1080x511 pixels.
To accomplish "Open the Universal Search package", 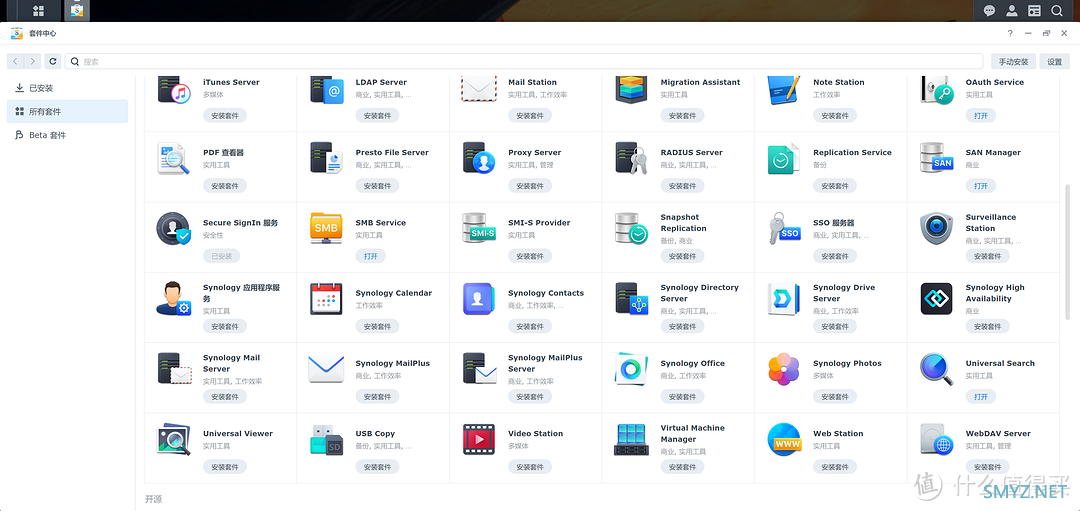I will pos(981,397).
